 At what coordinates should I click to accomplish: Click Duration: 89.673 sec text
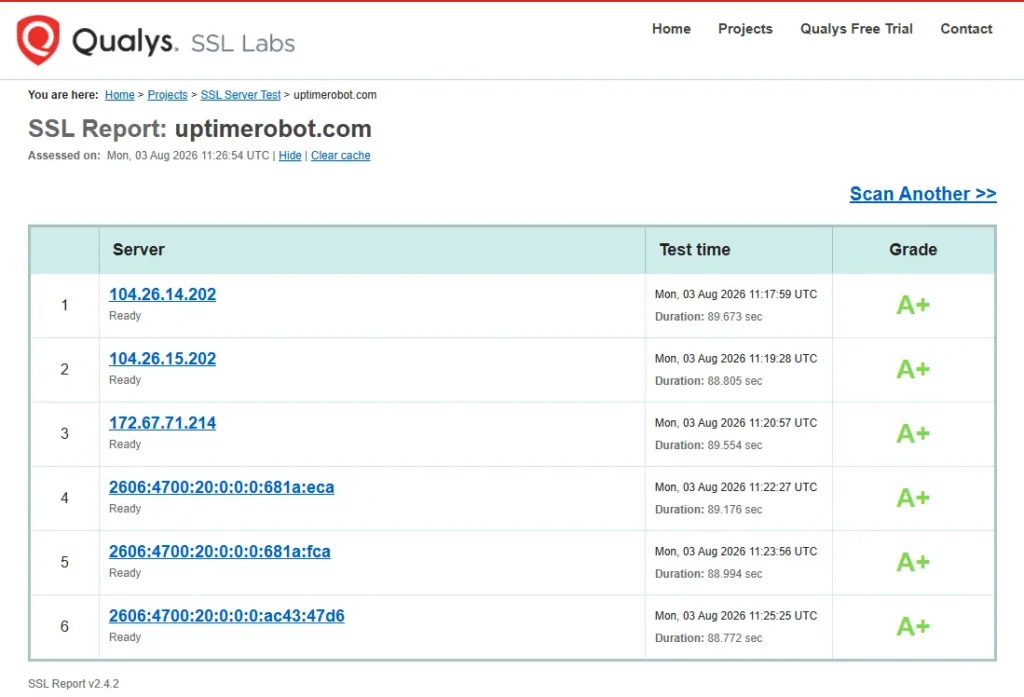[709, 317]
